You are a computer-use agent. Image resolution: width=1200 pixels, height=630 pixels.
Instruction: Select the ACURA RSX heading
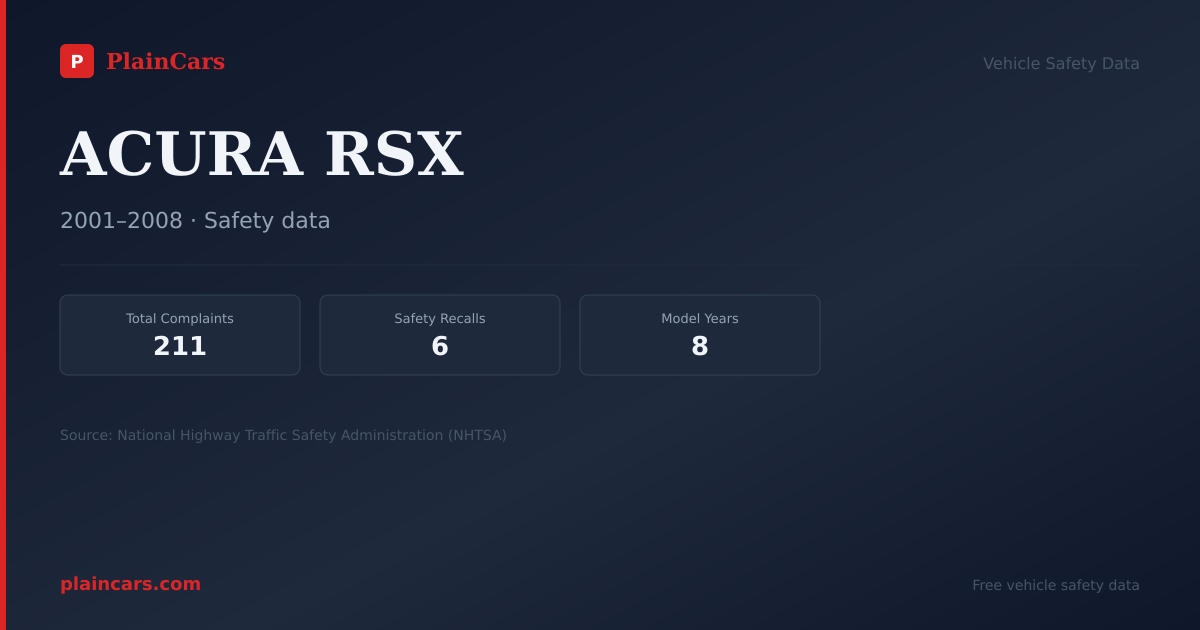[262, 154]
